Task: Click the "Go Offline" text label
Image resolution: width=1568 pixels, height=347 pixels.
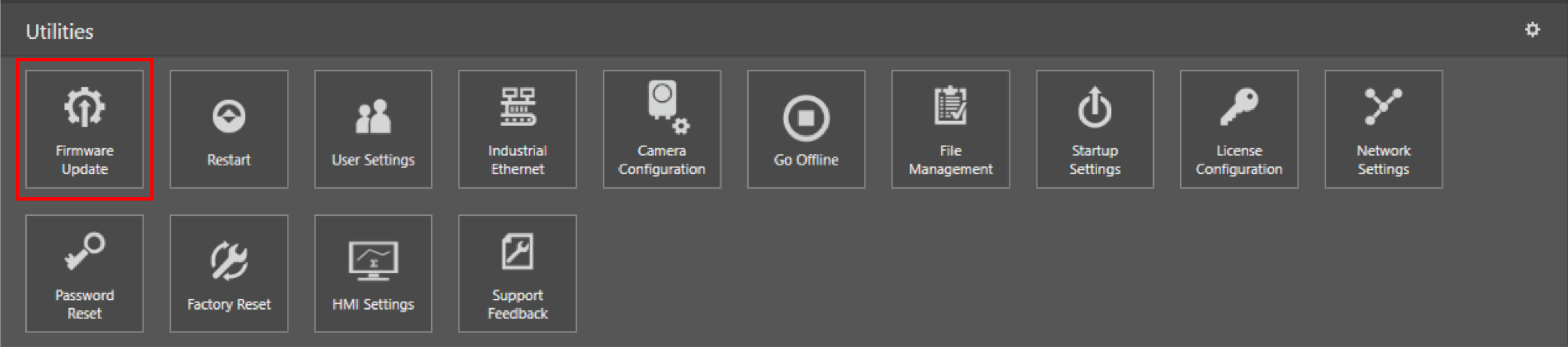Action: (805, 160)
